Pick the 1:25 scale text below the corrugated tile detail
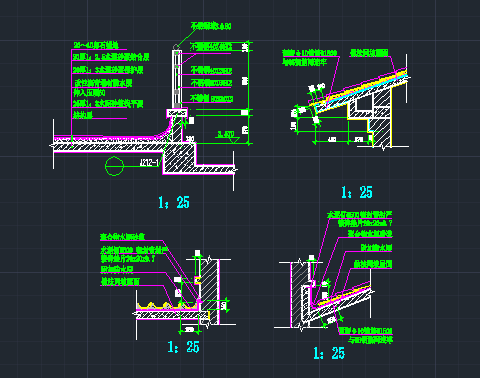The height and width of the screenshot is (378, 480). 183,347
